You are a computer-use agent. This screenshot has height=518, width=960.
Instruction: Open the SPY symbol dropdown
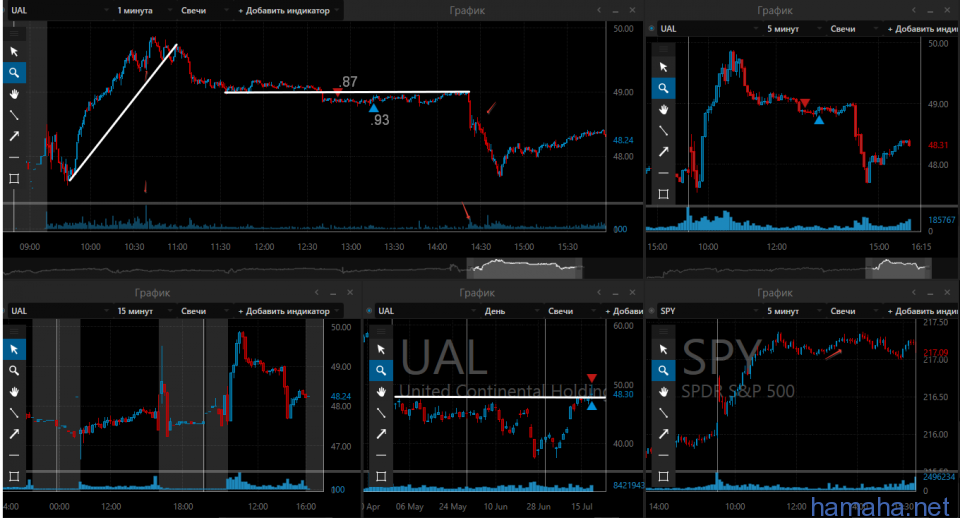[709, 311]
